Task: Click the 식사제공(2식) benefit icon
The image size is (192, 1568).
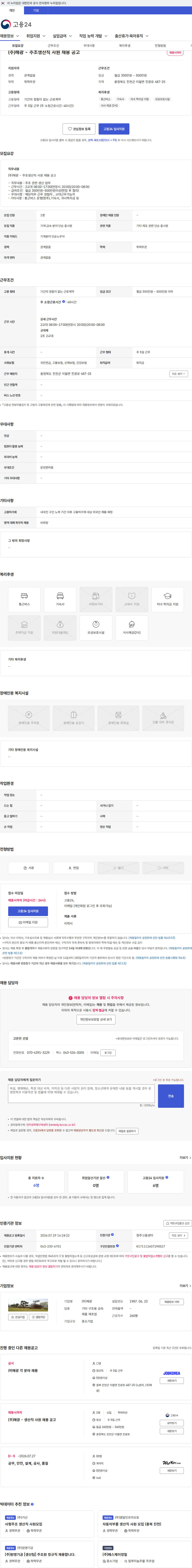Action: tap(132, 628)
